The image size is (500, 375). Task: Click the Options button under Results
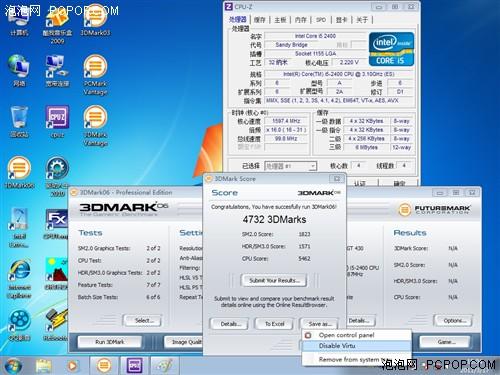(453, 321)
